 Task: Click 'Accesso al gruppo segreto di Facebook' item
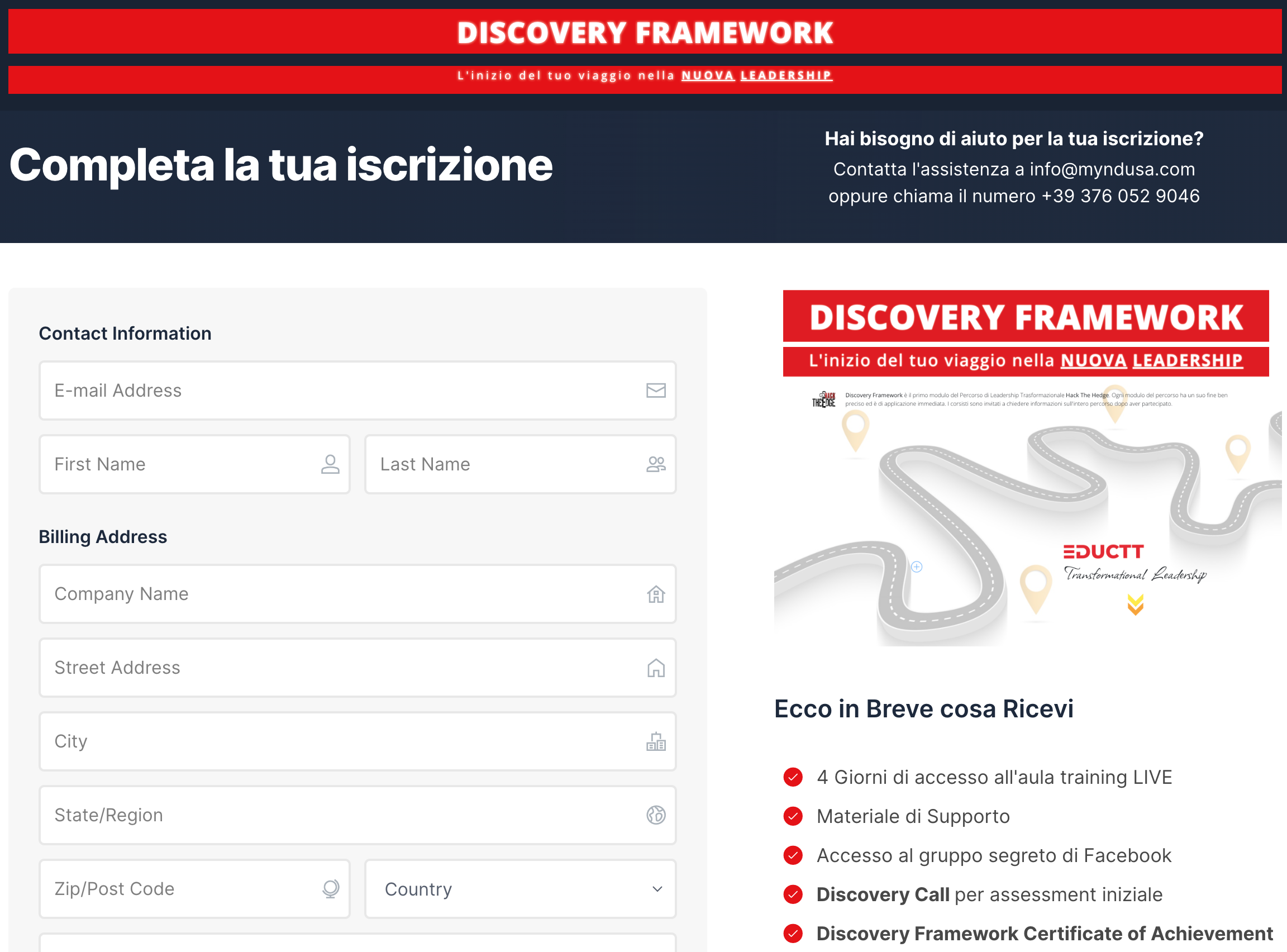coord(994,856)
